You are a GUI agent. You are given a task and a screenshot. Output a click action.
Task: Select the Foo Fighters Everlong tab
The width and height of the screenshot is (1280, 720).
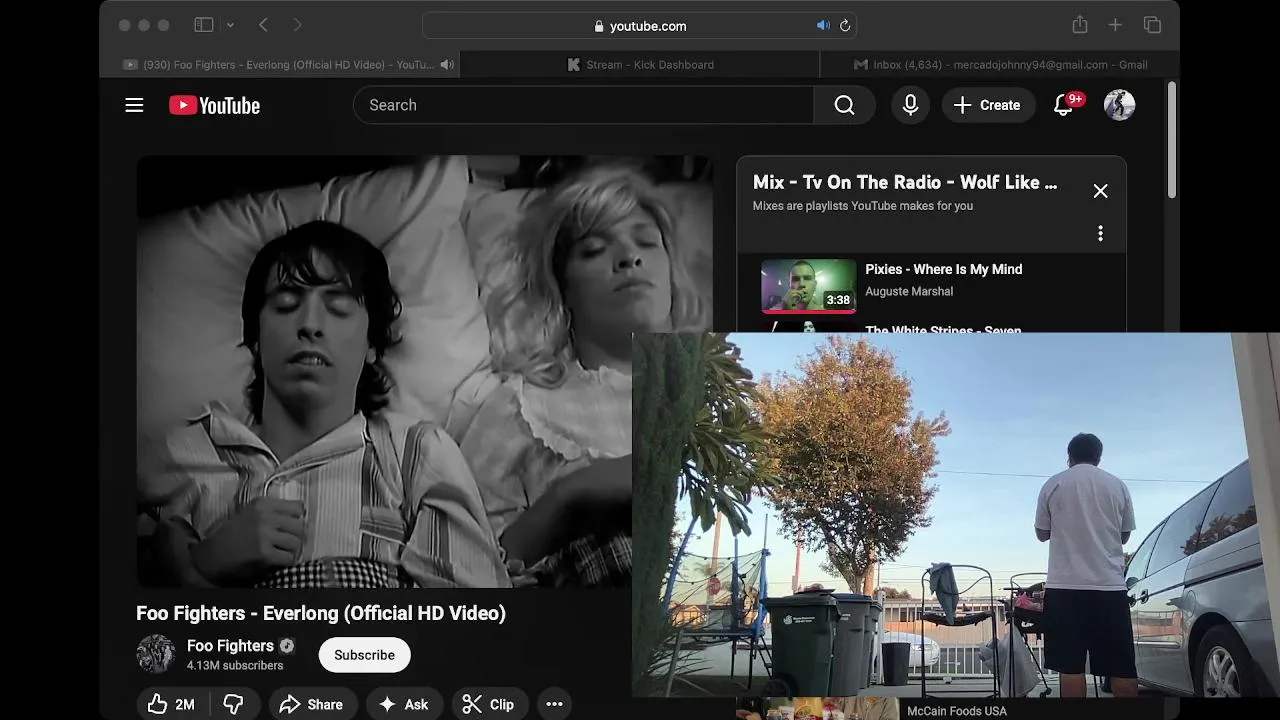280,64
